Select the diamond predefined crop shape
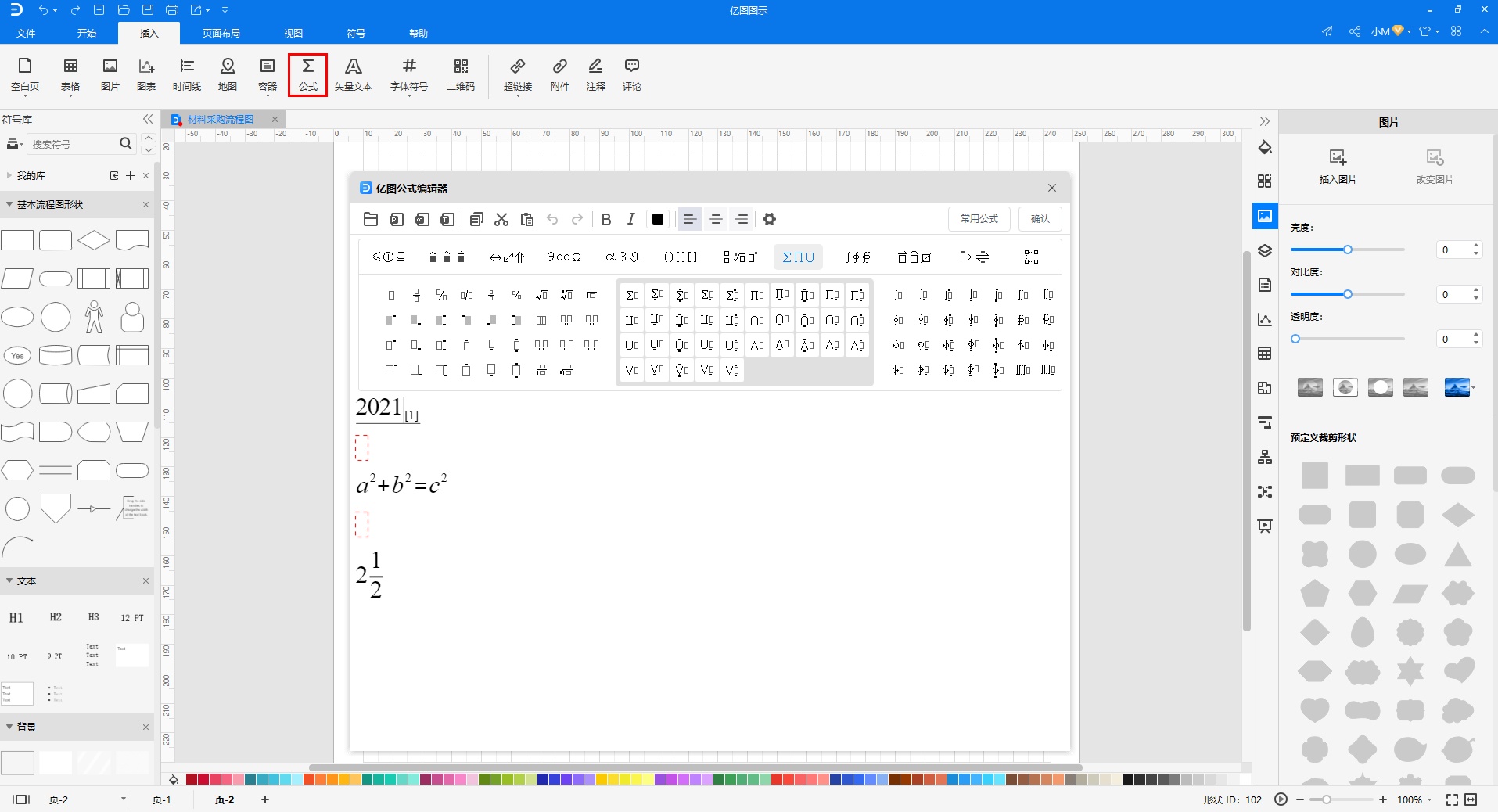Image resolution: width=1498 pixels, height=812 pixels. click(x=1458, y=515)
